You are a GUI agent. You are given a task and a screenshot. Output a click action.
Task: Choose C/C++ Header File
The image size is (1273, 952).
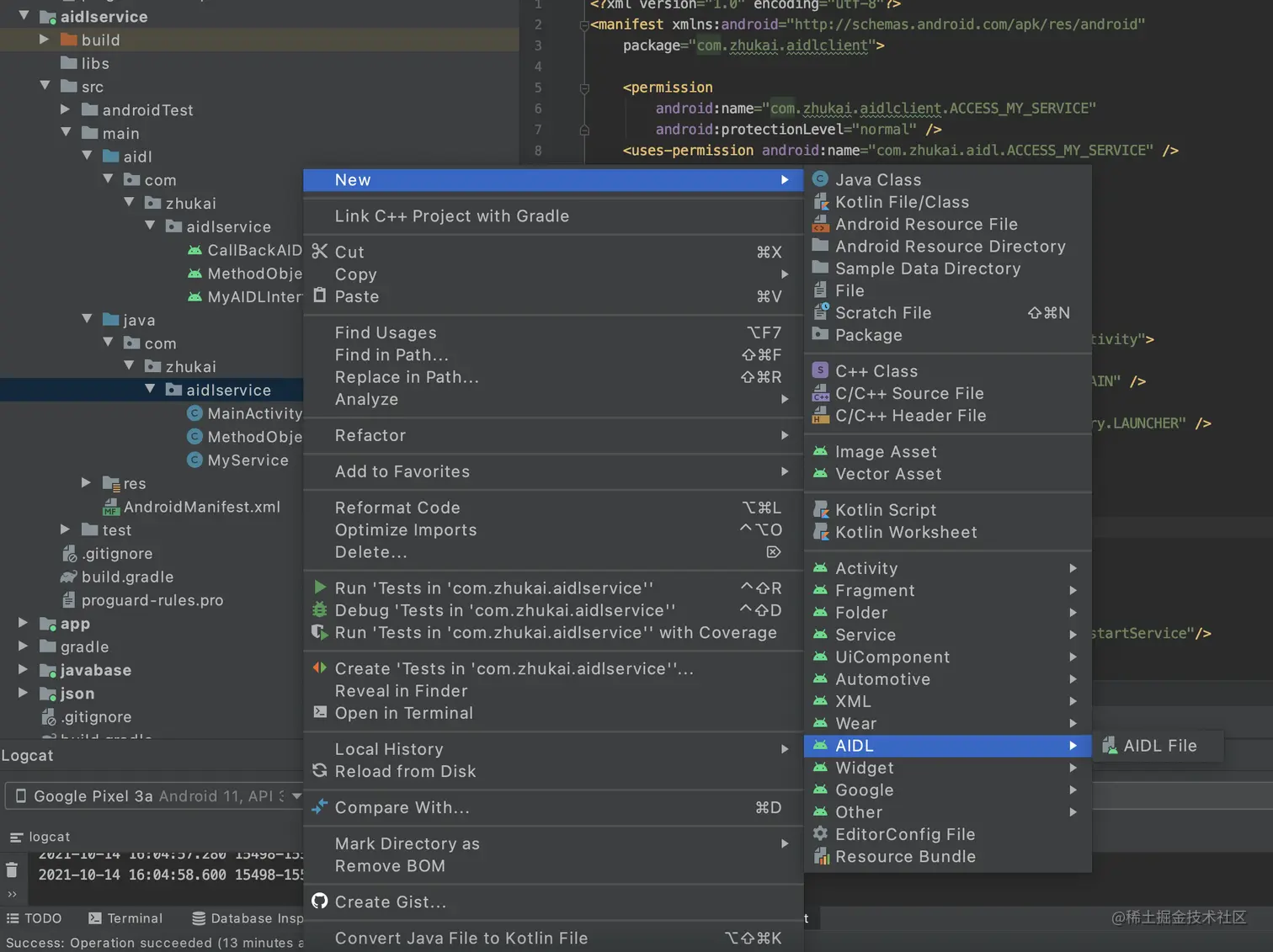tap(947, 415)
